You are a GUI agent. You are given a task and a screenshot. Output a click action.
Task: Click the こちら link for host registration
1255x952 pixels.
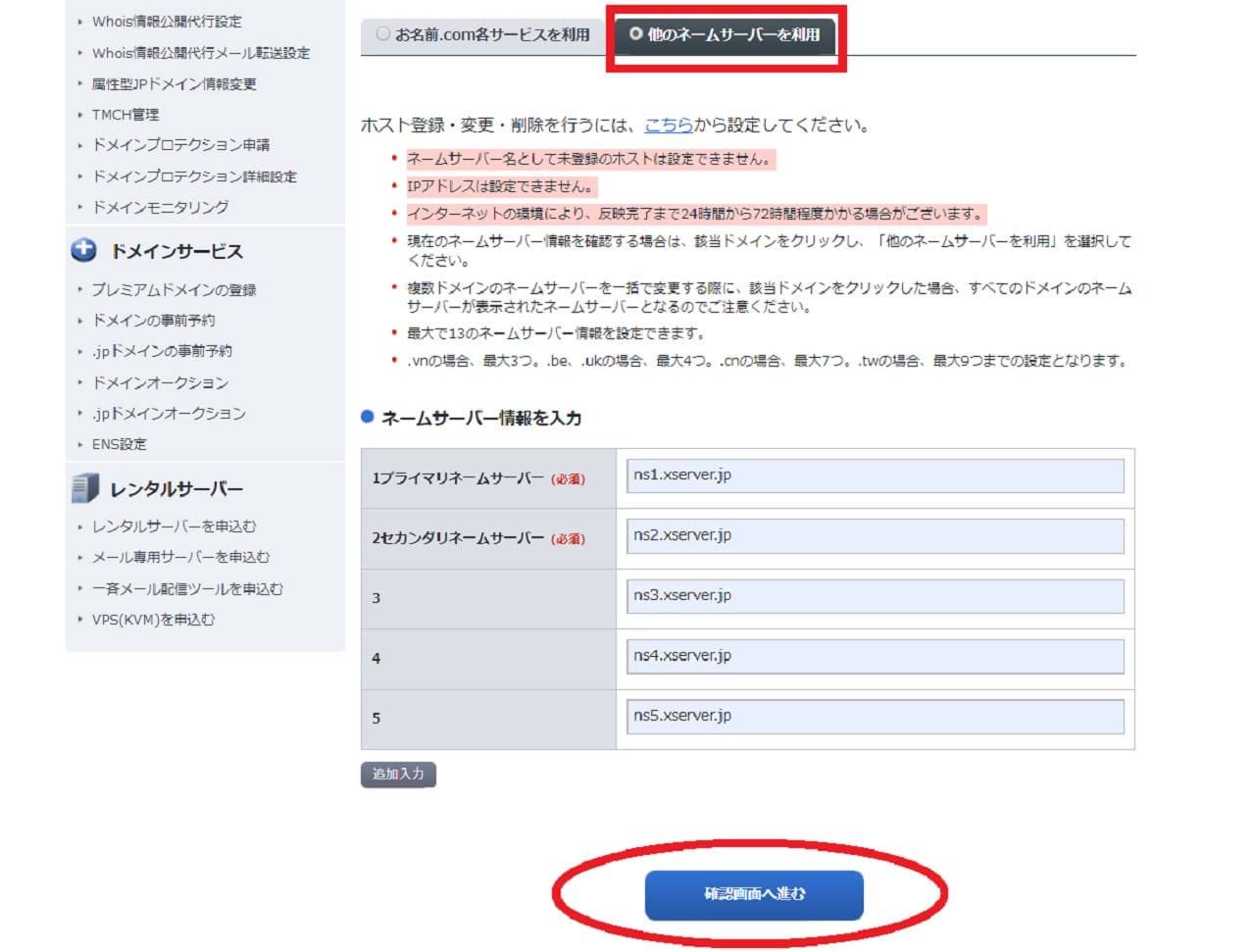[668, 125]
